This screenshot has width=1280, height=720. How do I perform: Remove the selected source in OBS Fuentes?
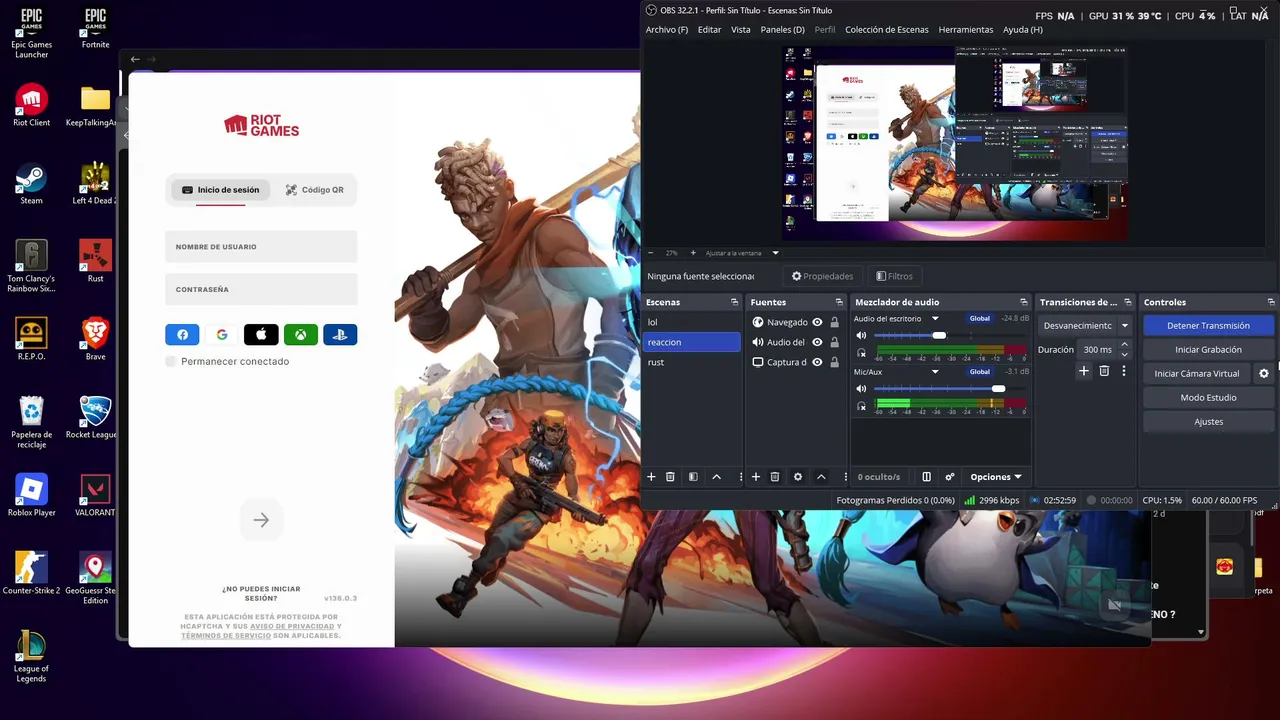tap(775, 477)
